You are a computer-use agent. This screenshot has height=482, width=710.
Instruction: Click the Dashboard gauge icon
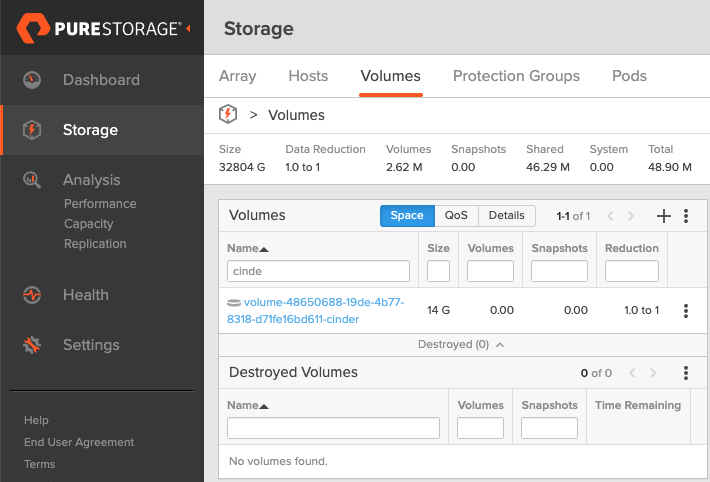32,80
